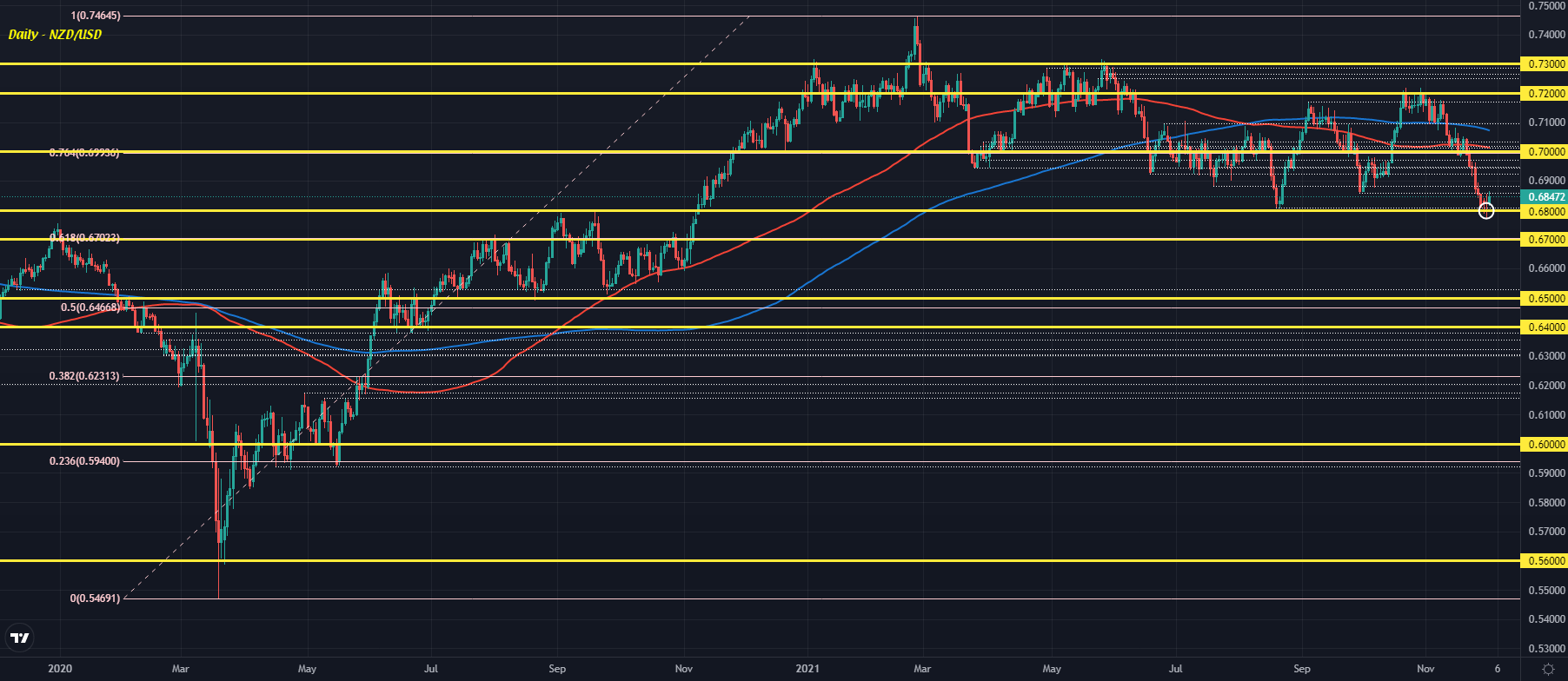
Task: Click the white circle marker near 0.68000
Action: (1486, 210)
